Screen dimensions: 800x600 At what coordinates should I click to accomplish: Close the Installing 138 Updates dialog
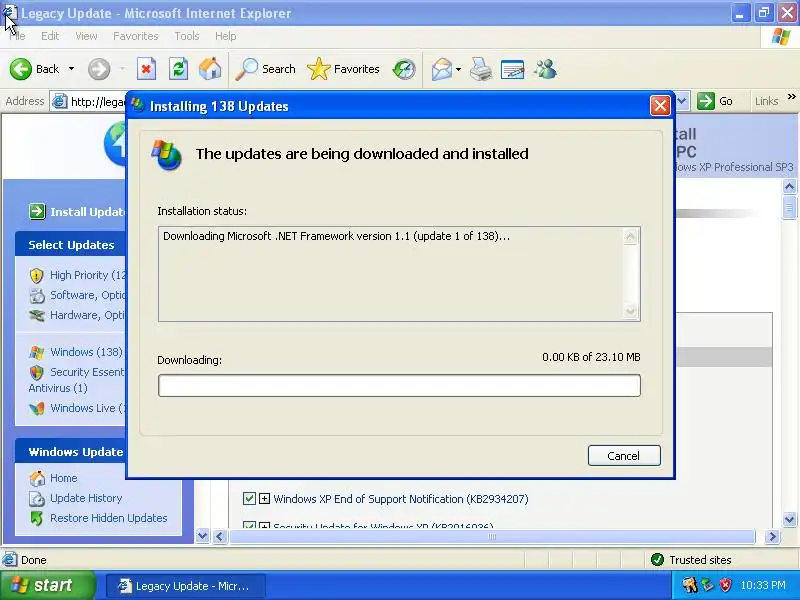click(660, 106)
